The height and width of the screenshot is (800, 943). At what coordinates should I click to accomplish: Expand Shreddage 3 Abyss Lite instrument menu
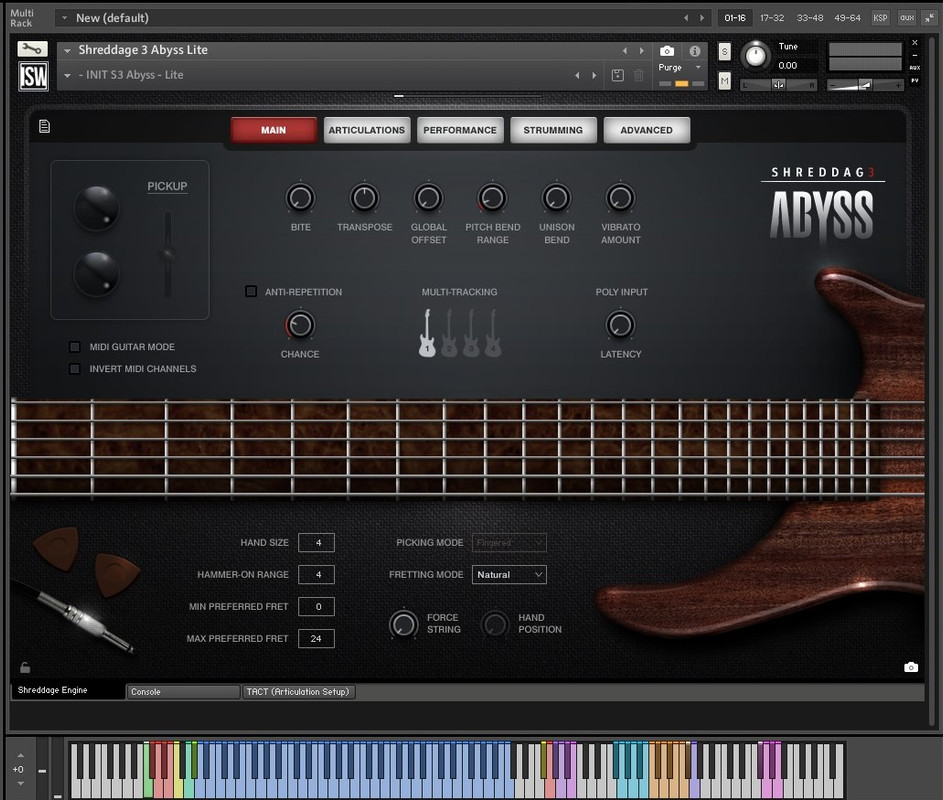tap(67, 51)
